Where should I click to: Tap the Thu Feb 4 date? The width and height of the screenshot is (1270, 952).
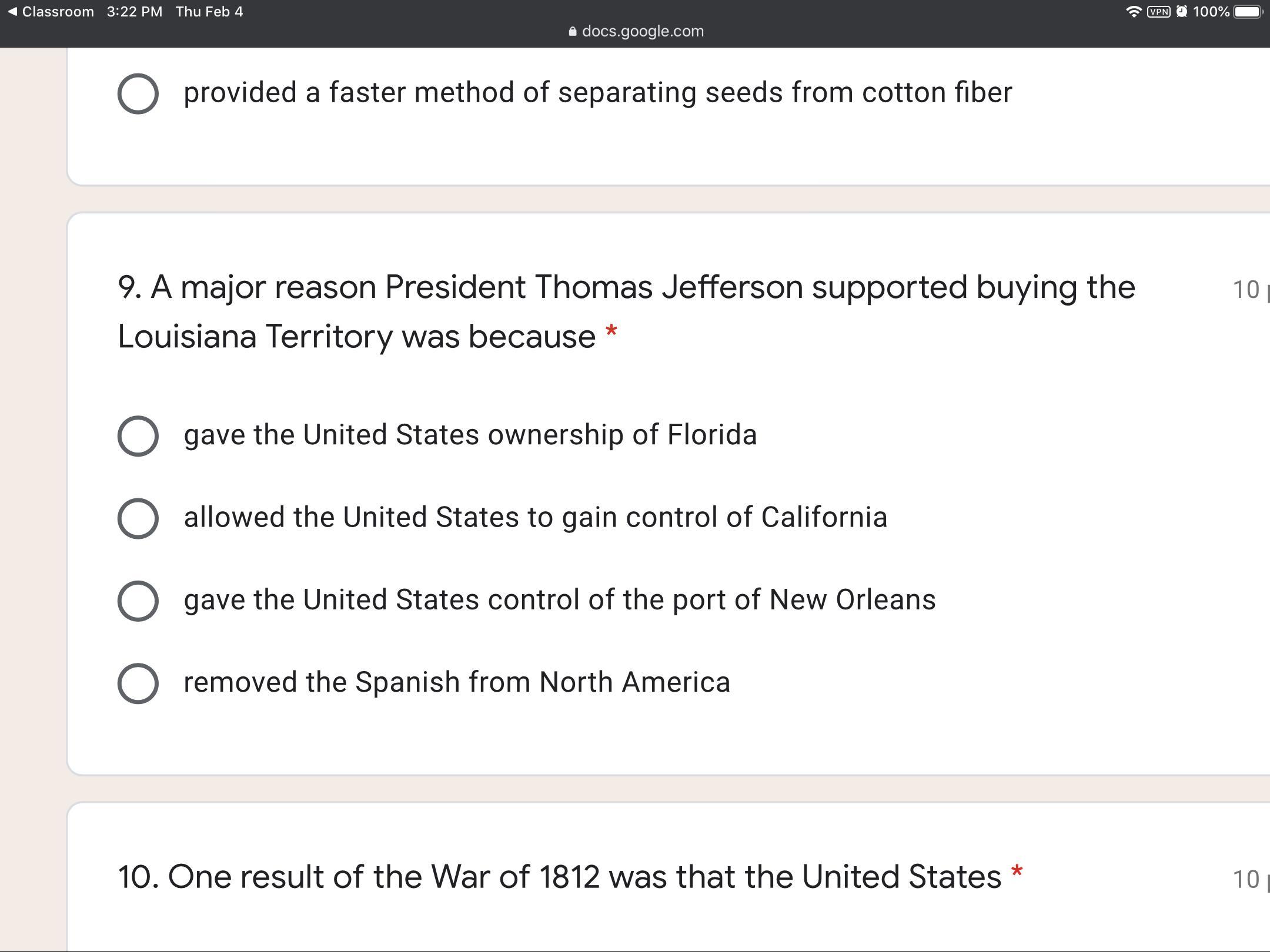[209, 12]
